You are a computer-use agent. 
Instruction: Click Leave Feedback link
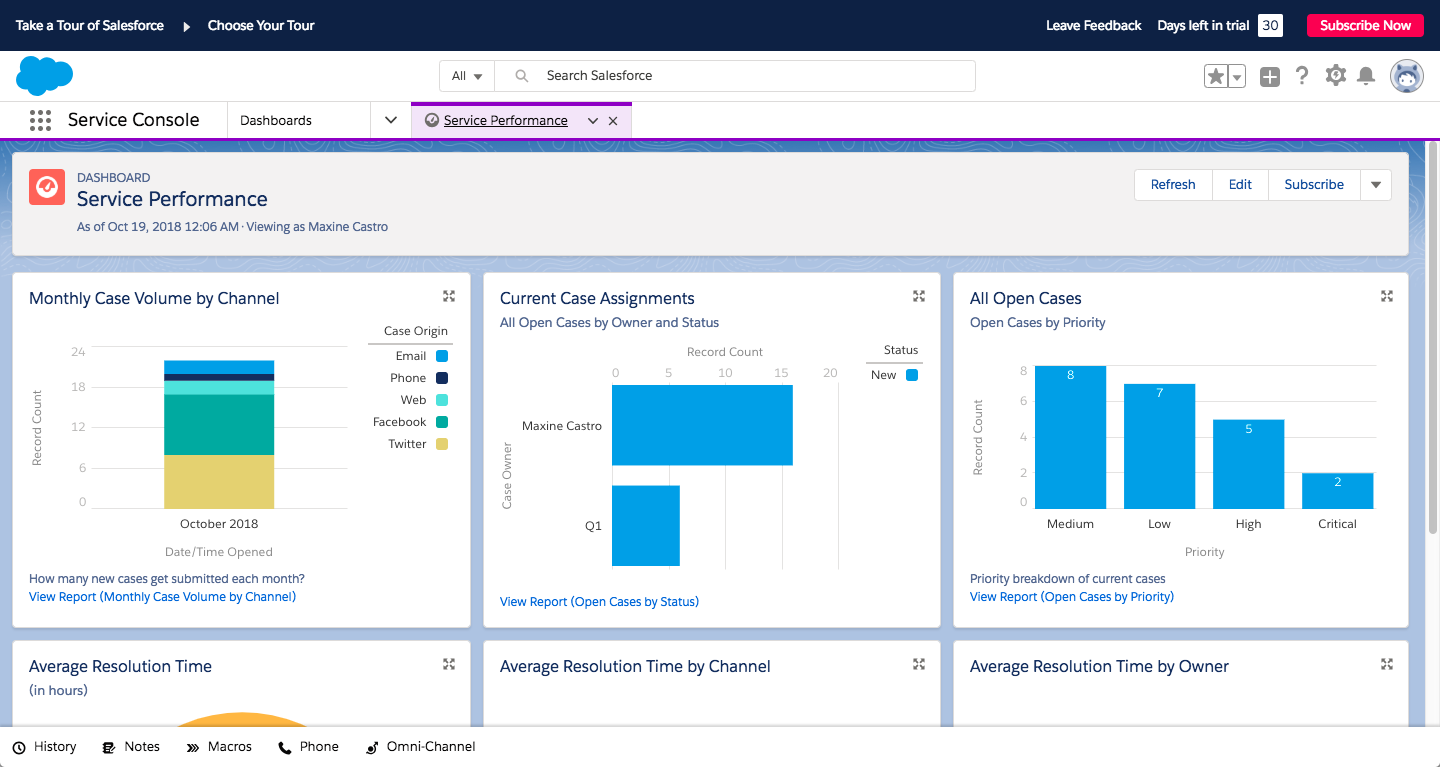(x=1093, y=26)
